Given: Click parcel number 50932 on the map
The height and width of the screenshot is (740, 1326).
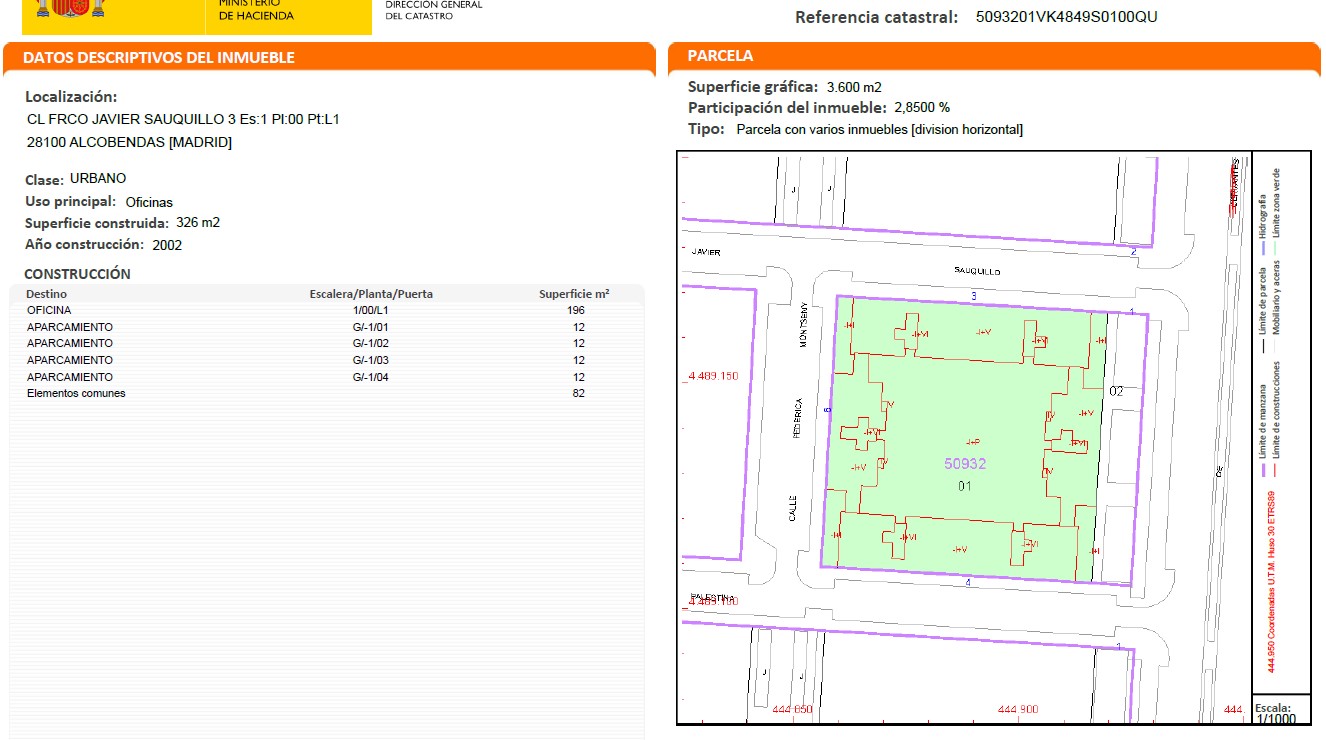Looking at the screenshot, I should [965, 464].
